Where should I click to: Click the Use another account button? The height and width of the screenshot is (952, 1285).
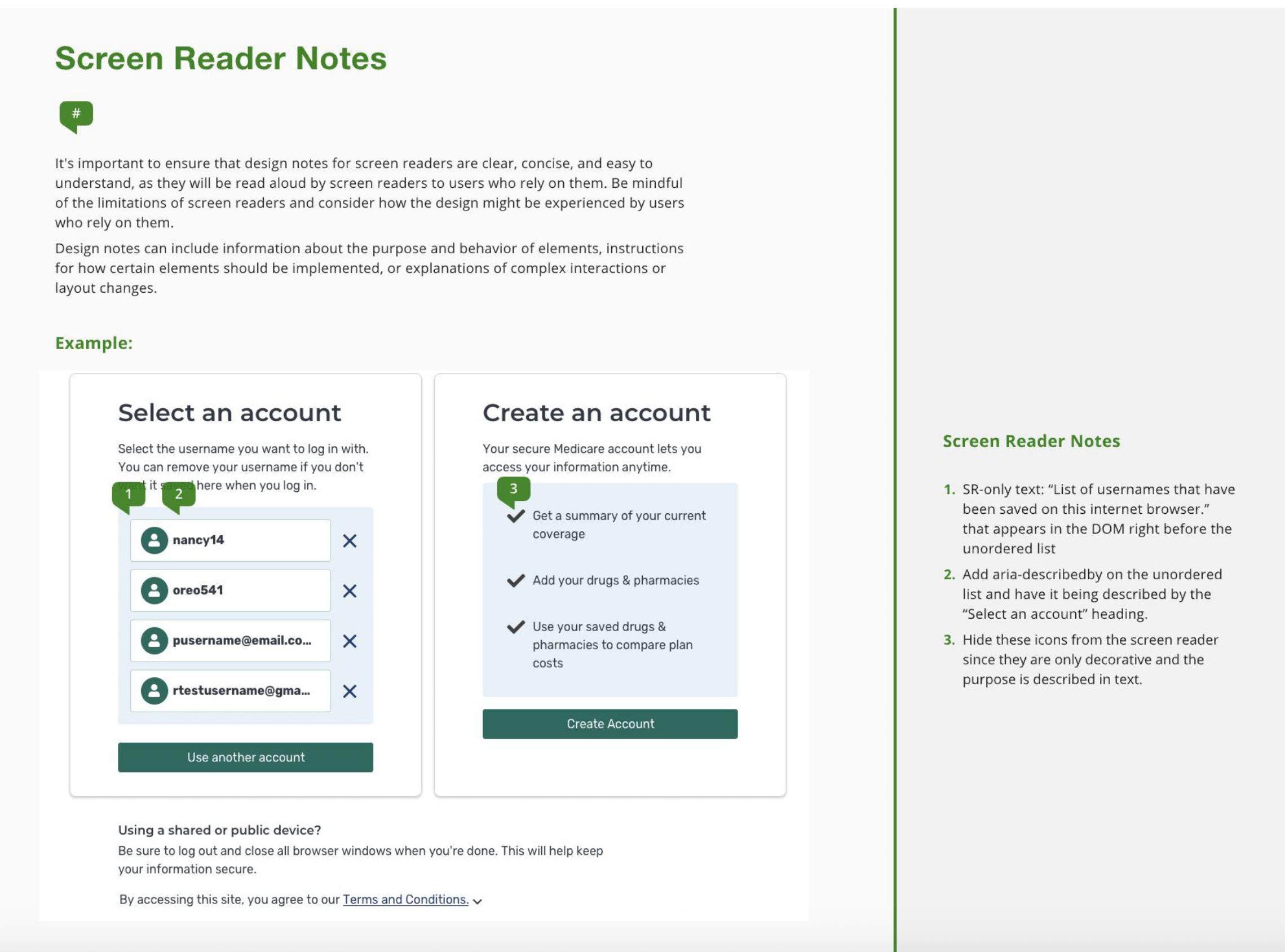[x=245, y=757]
